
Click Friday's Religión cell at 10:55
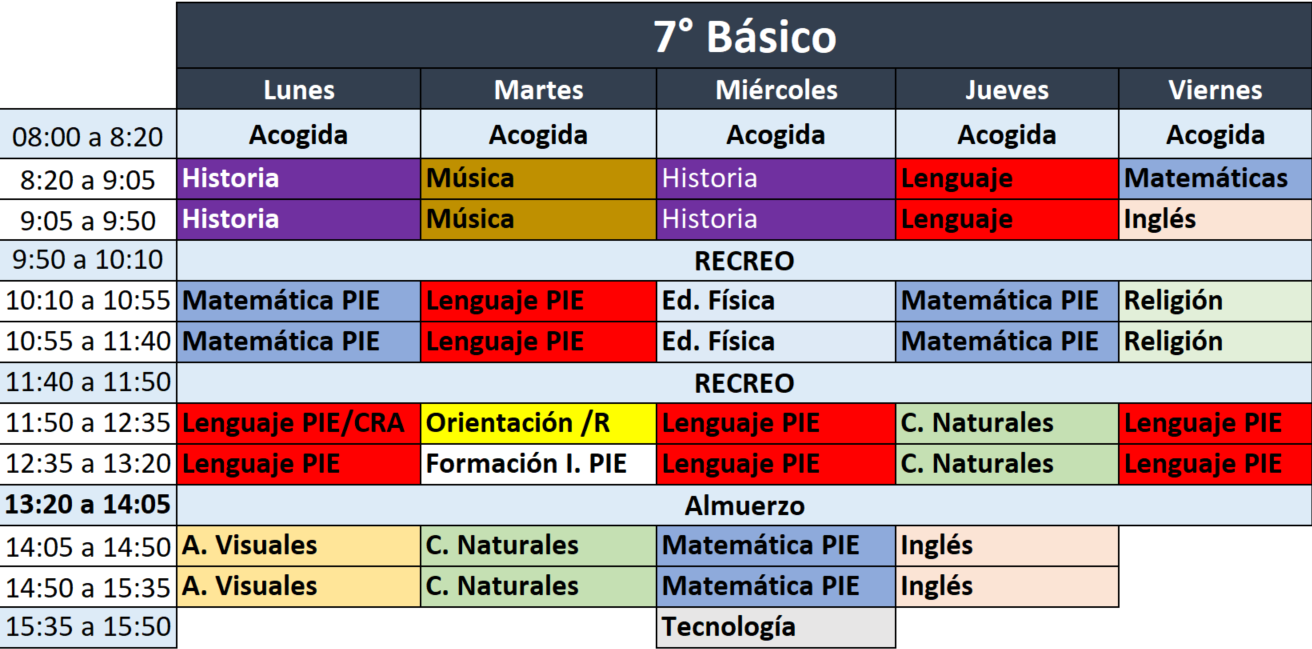click(x=1215, y=341)
